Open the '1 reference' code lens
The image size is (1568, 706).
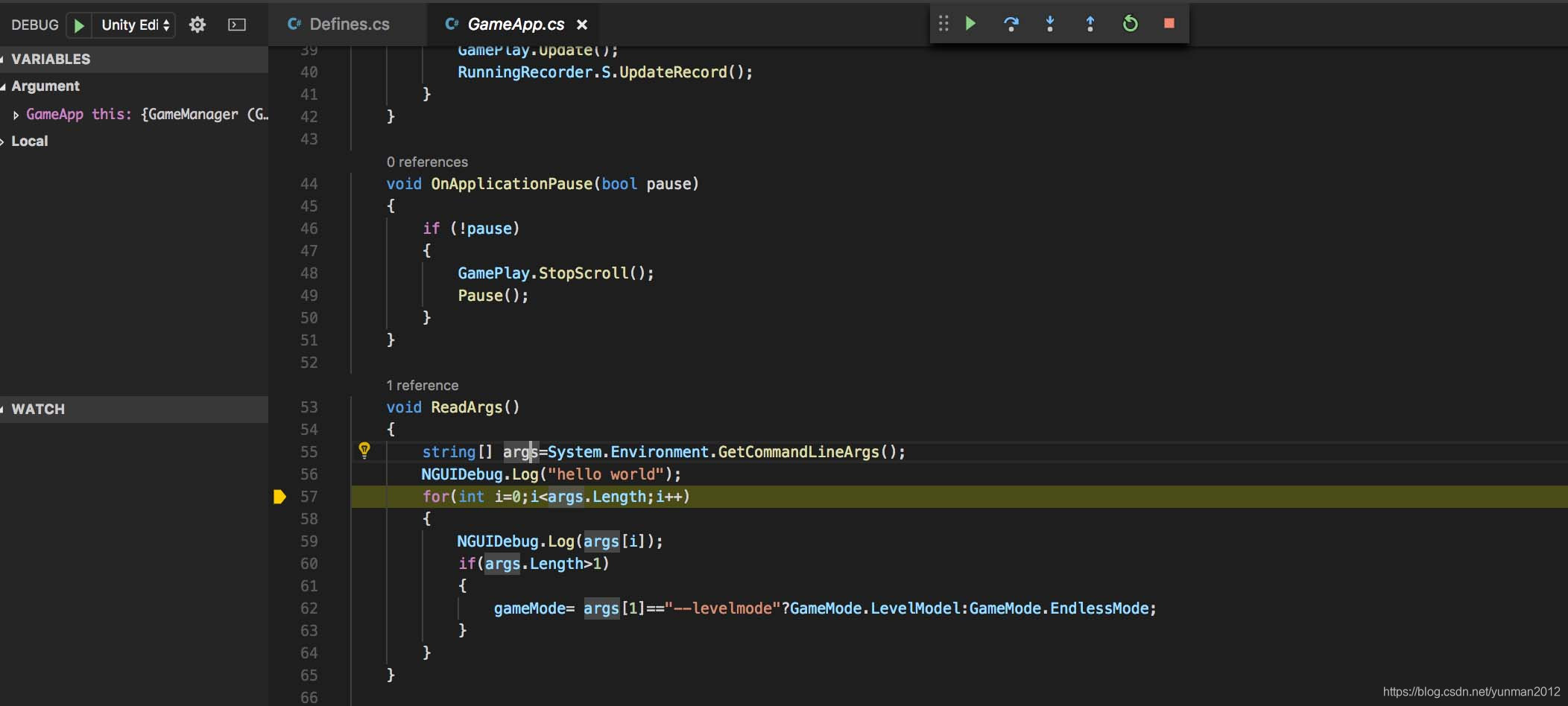[x=422, y=386]
